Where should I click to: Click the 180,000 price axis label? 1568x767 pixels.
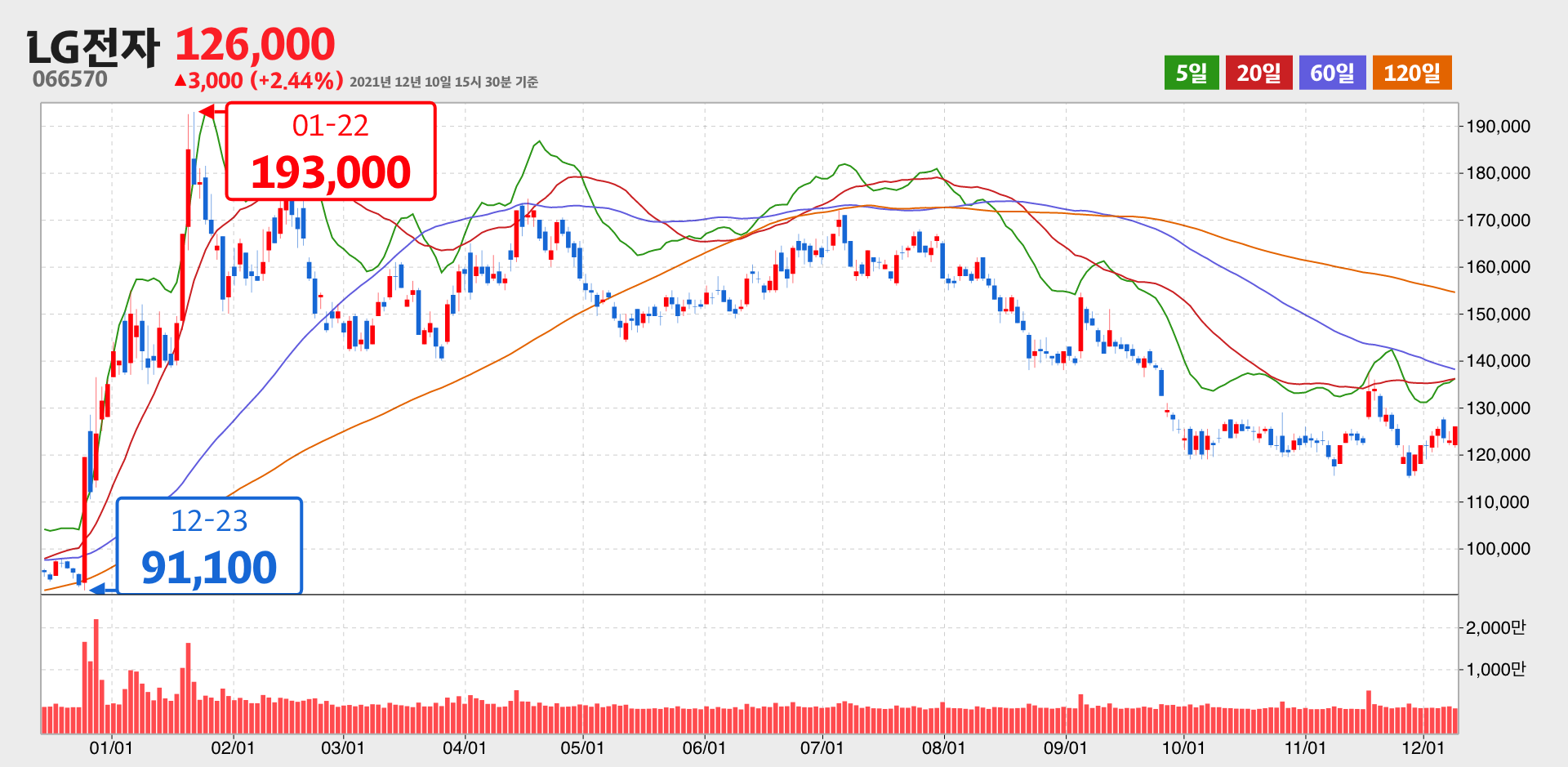click(x=1498, y=173)
